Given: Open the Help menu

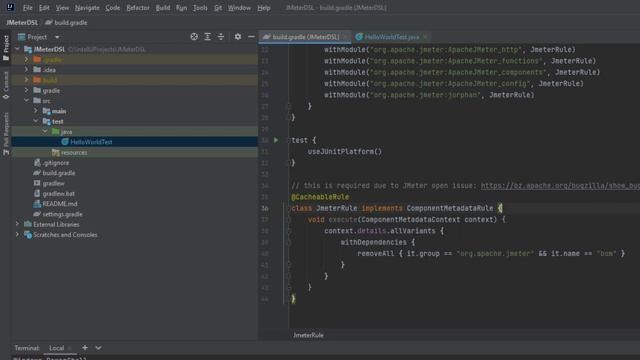Looking at the screenshot, I should coord(264,8).
